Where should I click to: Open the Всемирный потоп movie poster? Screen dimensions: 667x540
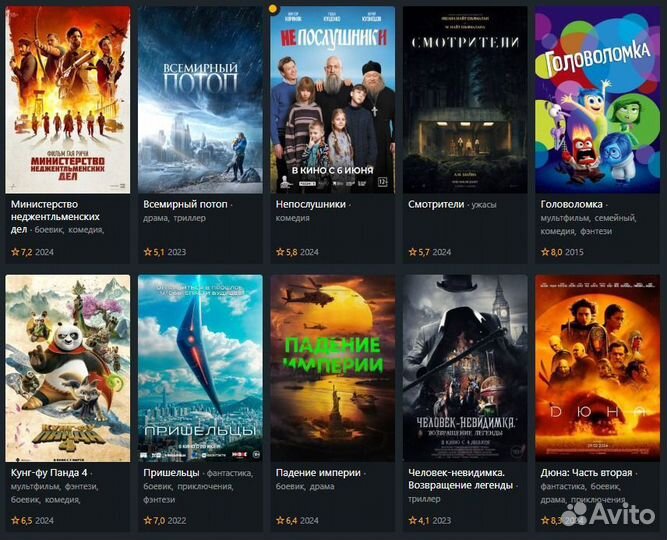200,100
